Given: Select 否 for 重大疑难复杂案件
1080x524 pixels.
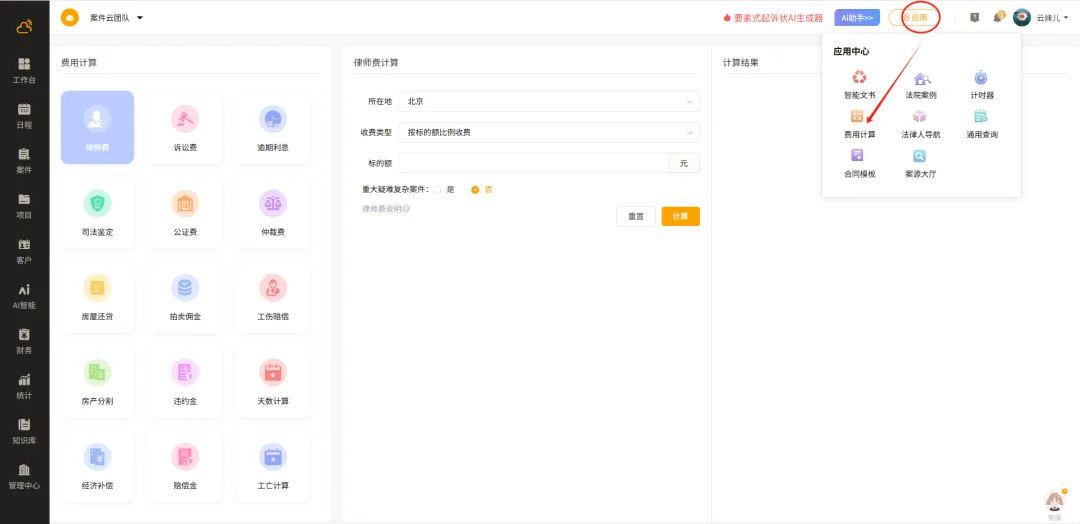Looking at the screenshot, I should (476, 189).
